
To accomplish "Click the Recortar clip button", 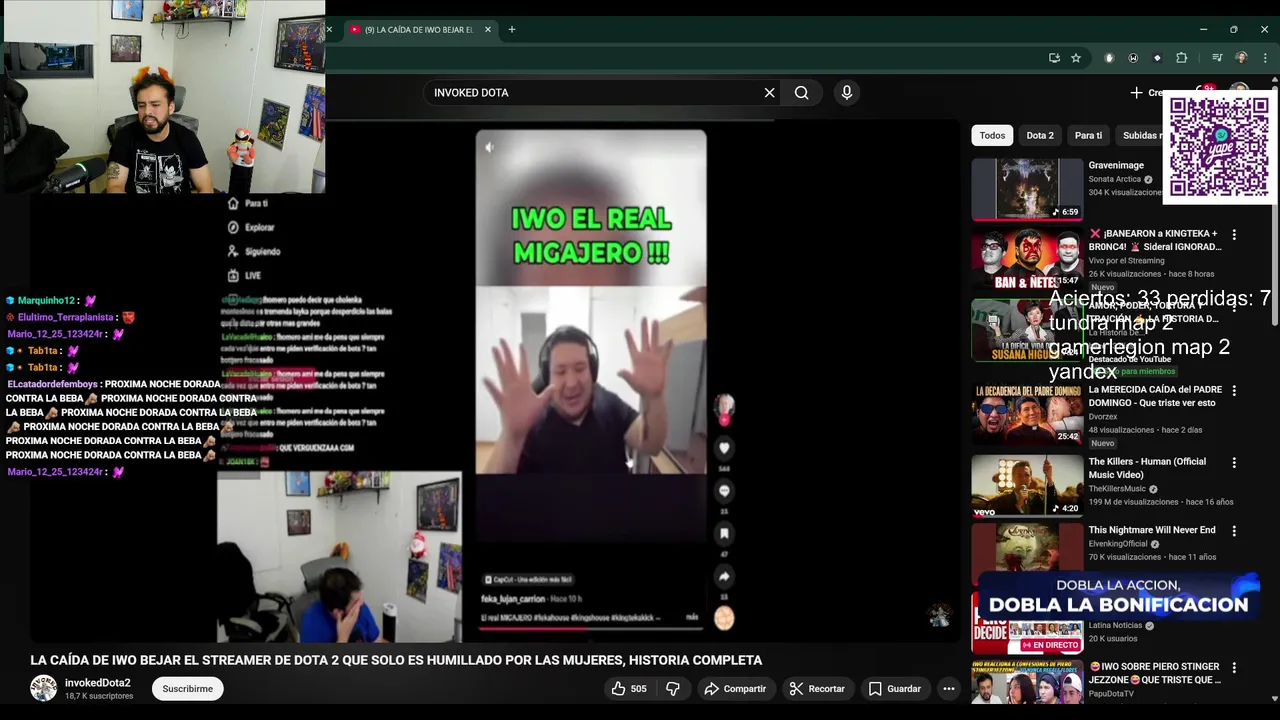I will coord(817,688).
